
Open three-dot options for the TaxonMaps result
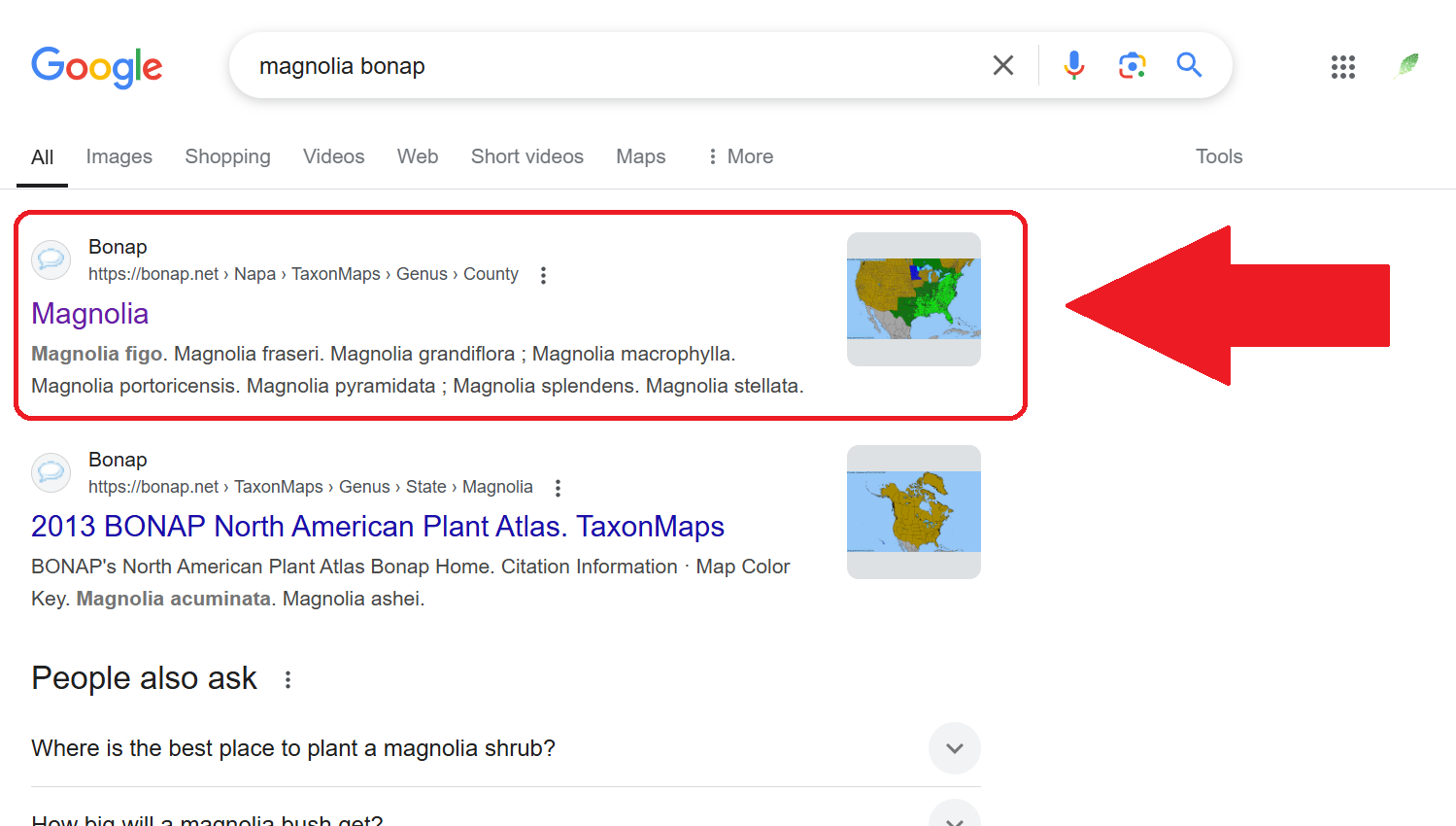tap(558, 488)
